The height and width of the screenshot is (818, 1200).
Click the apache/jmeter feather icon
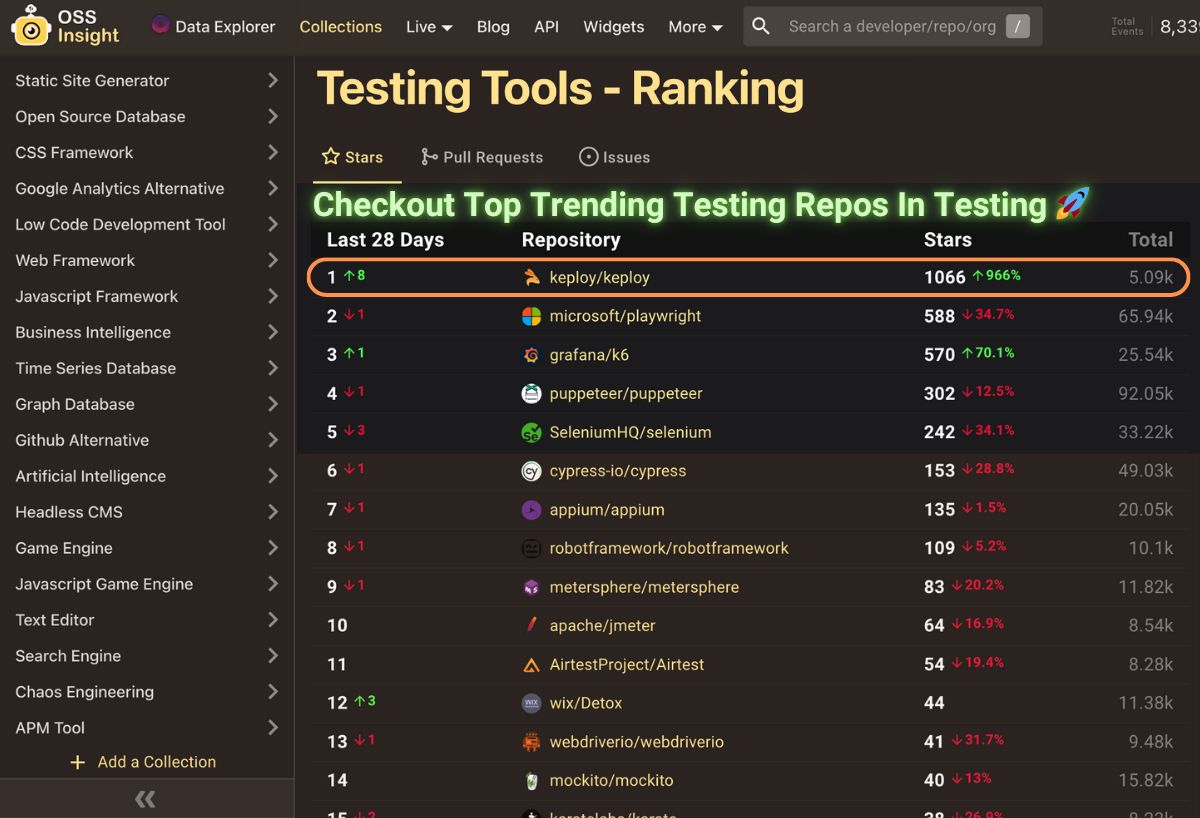[532, 626]
